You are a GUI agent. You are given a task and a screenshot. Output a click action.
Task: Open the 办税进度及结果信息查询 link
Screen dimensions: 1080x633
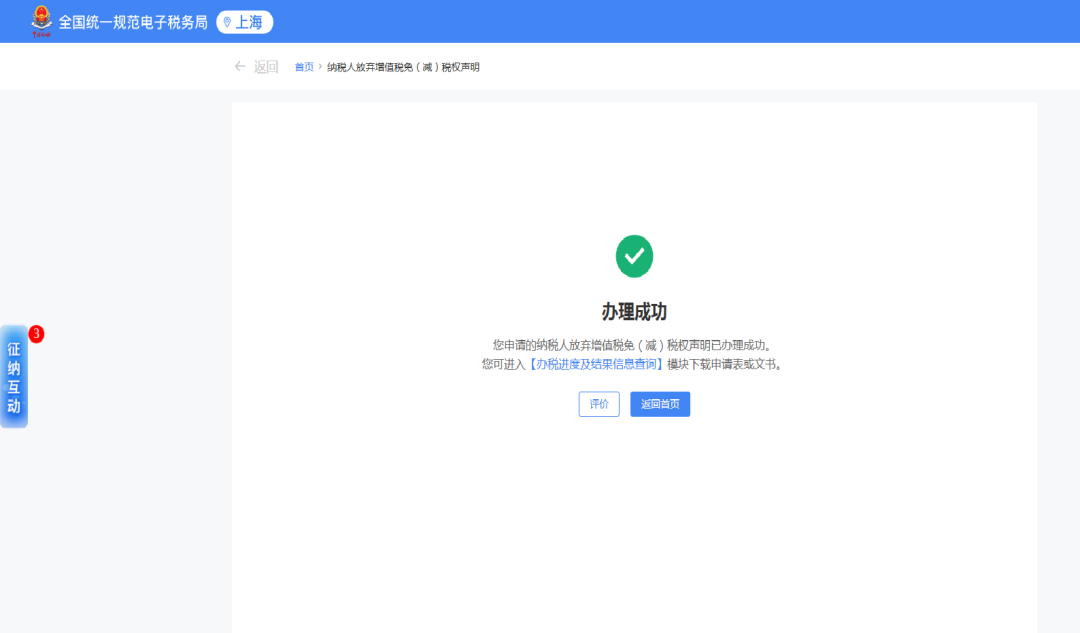pos(596,364)
